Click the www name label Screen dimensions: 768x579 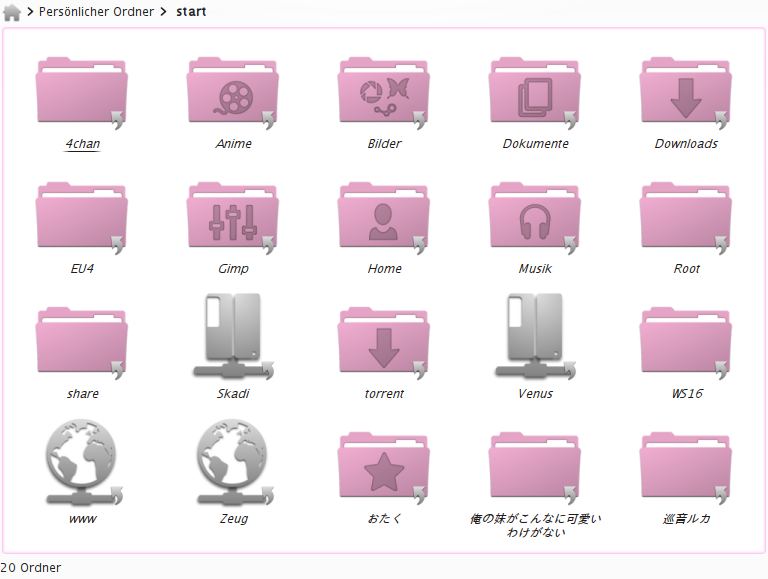click(x=82, y=519)
